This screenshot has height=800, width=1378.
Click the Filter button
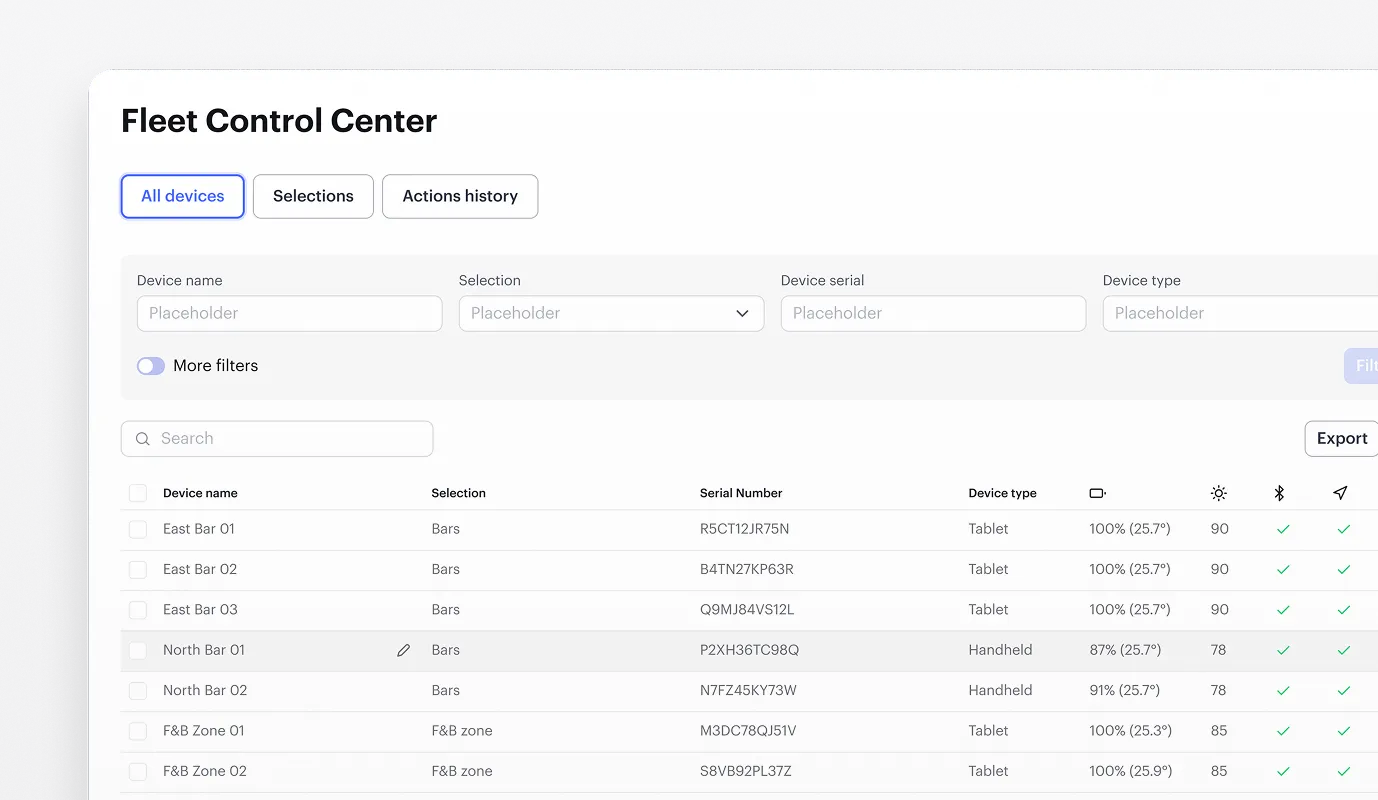click(x=1364, y=365)
